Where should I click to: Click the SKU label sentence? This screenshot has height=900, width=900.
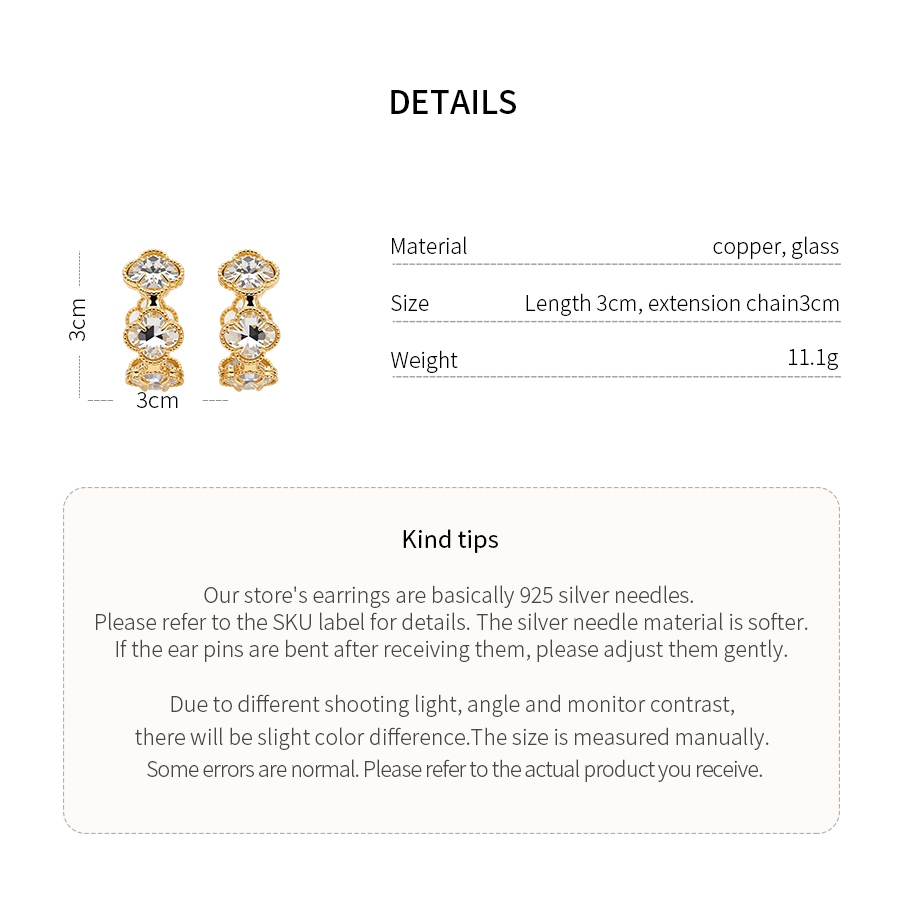(x=451, y=622)
